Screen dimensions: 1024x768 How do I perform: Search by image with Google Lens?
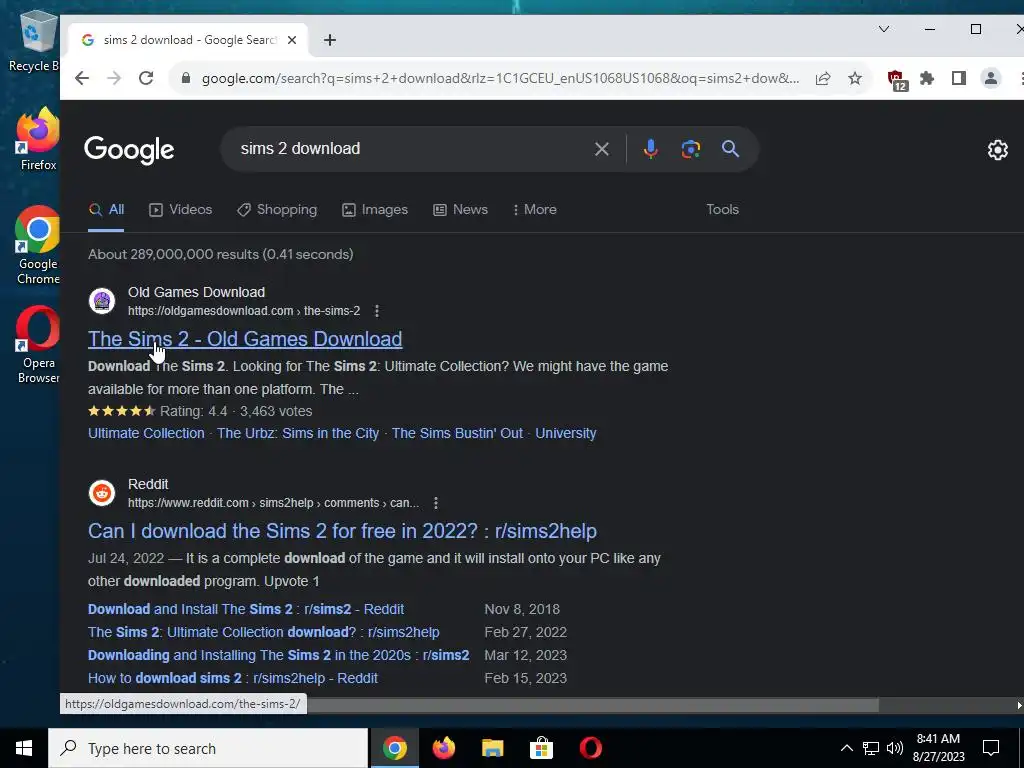click(x=690, y=149)
